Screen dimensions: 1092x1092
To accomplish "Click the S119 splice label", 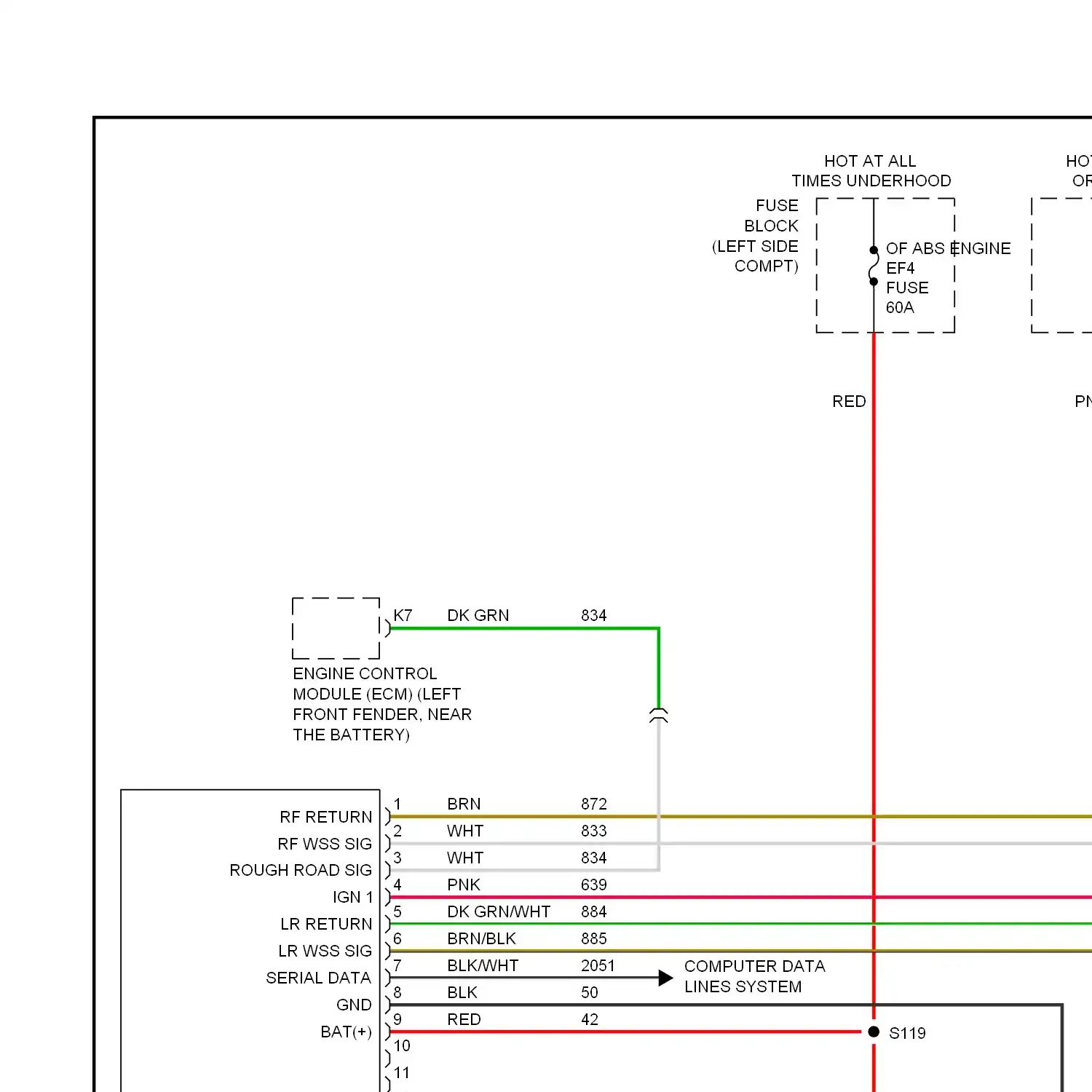I will tap(907, 1033).
